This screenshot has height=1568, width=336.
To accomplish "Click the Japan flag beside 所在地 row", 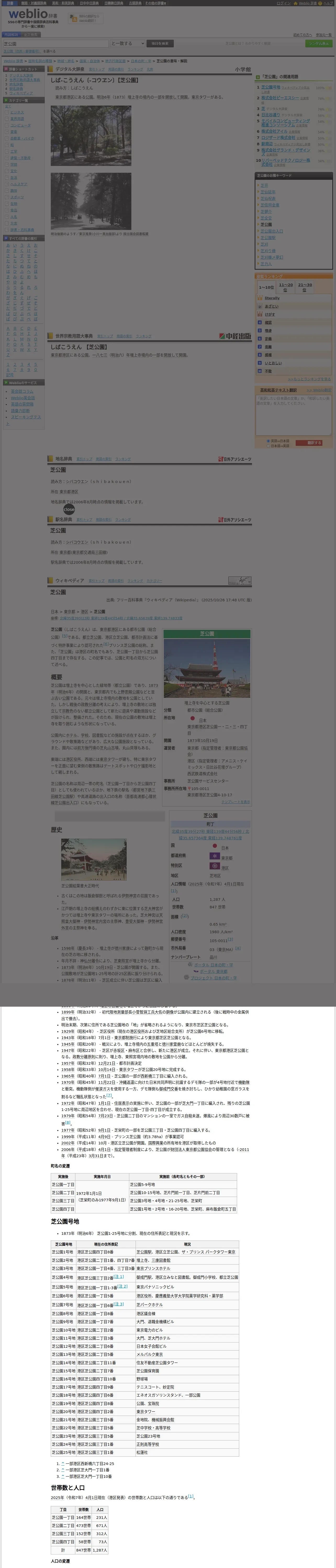I will click(192, 718).
